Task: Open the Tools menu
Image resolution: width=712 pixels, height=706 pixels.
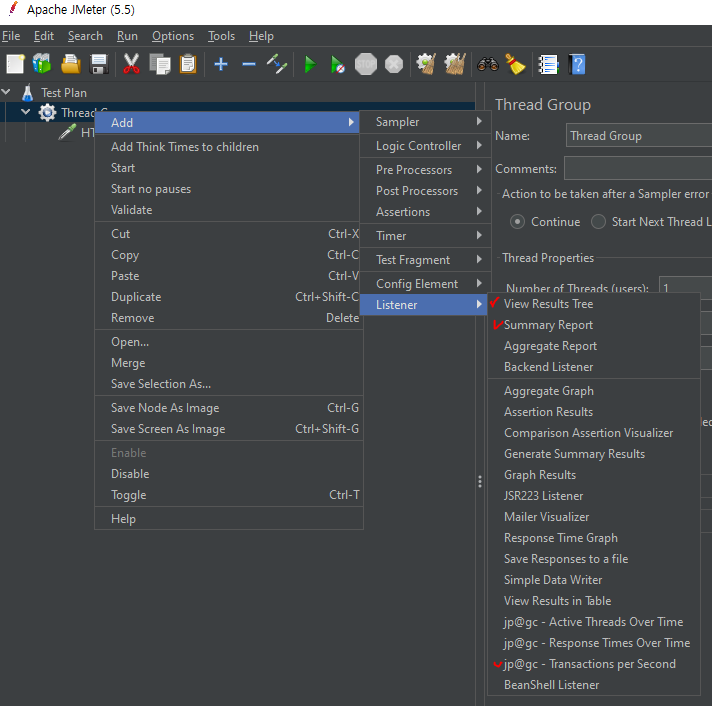Action: [221, 36]
